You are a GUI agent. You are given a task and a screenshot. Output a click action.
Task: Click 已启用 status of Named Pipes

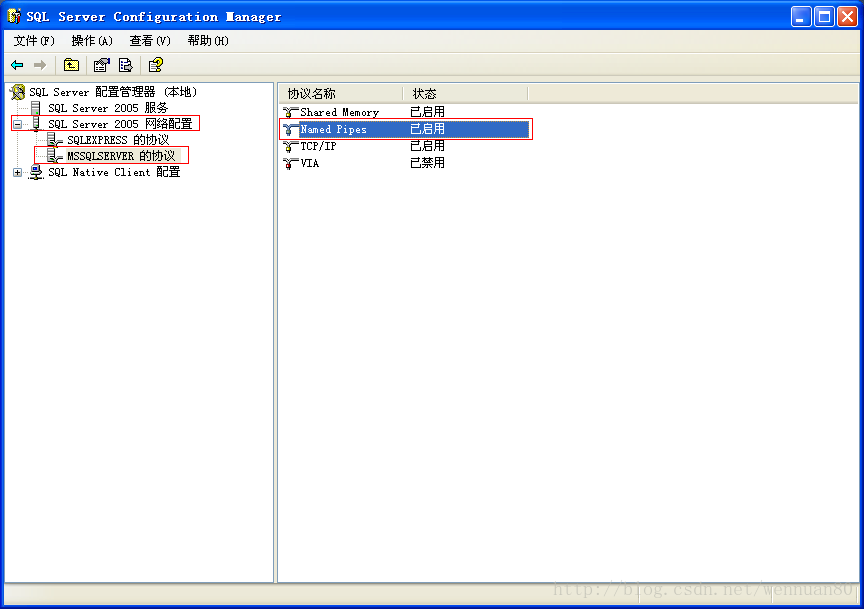pos(427,130)
